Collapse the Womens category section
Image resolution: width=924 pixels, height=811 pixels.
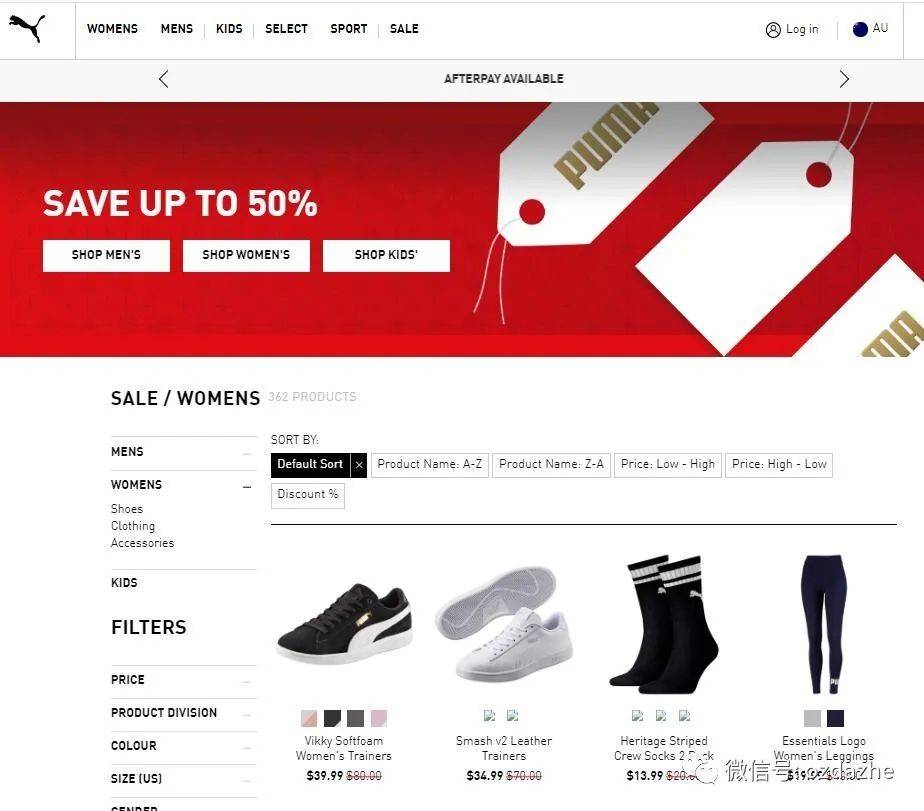[x=247, y=487]
